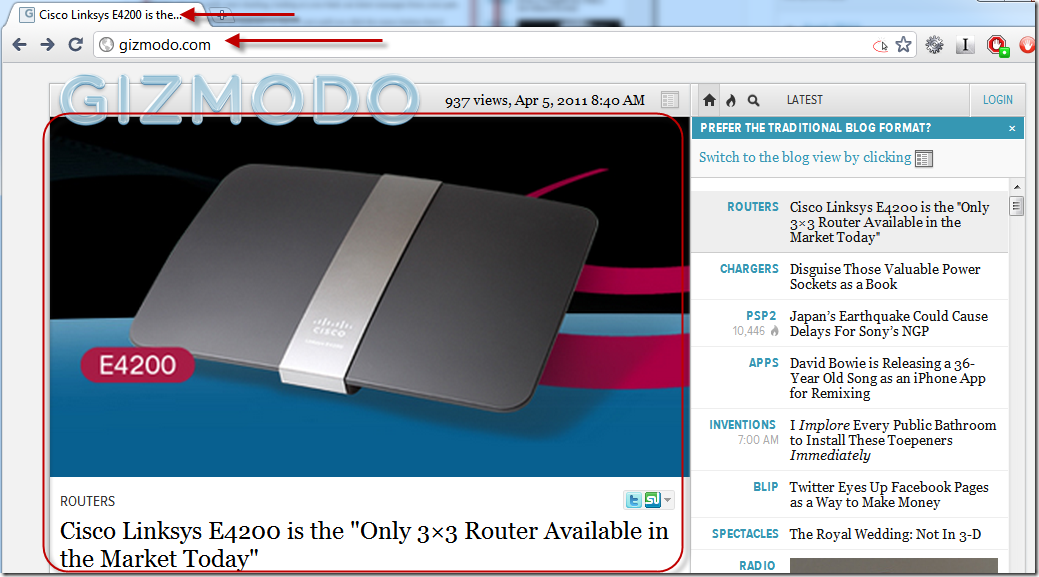Click the 10,446 view count under PSP2
This screenshot has height=577, width=1039.
749,331
